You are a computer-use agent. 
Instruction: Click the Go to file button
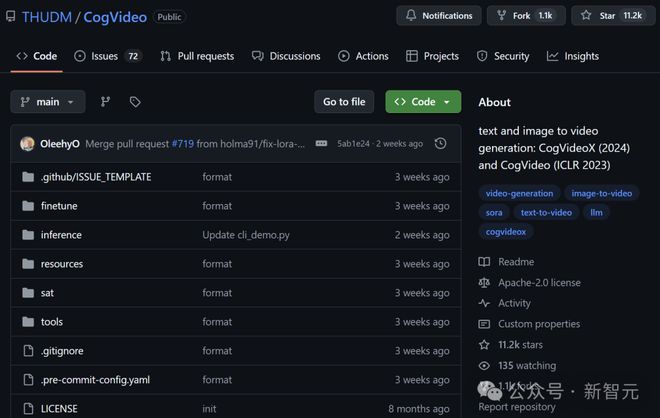pos(344,102)
